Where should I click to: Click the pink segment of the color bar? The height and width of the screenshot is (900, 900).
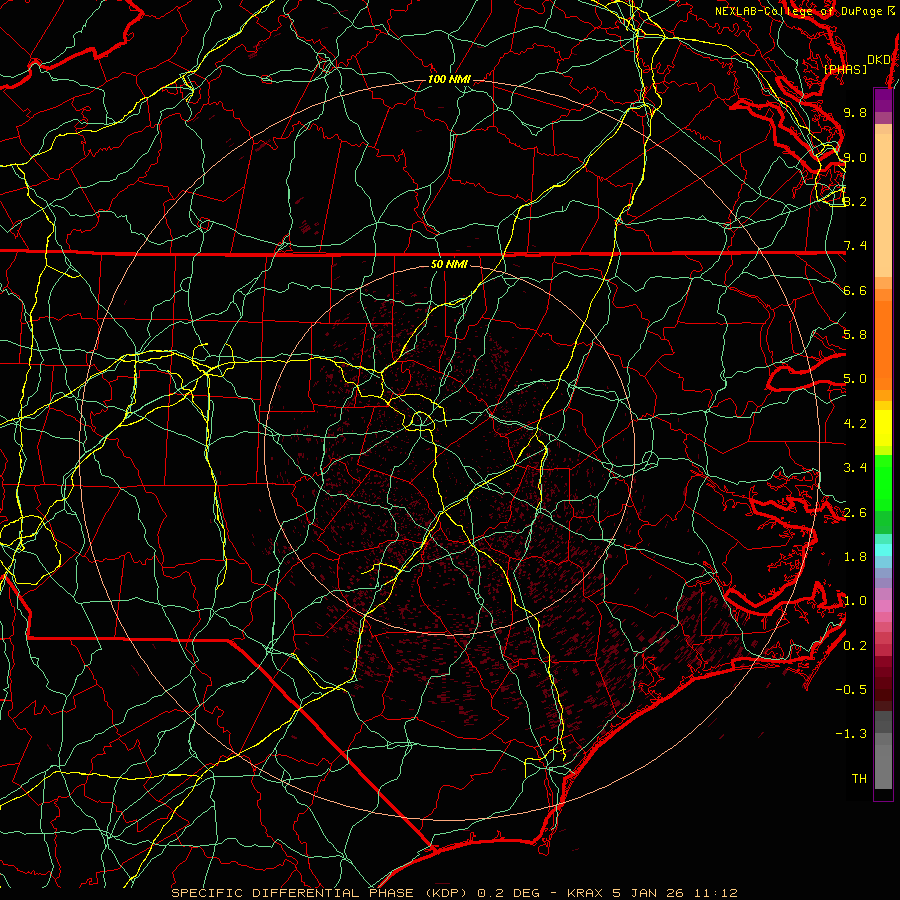883,606
